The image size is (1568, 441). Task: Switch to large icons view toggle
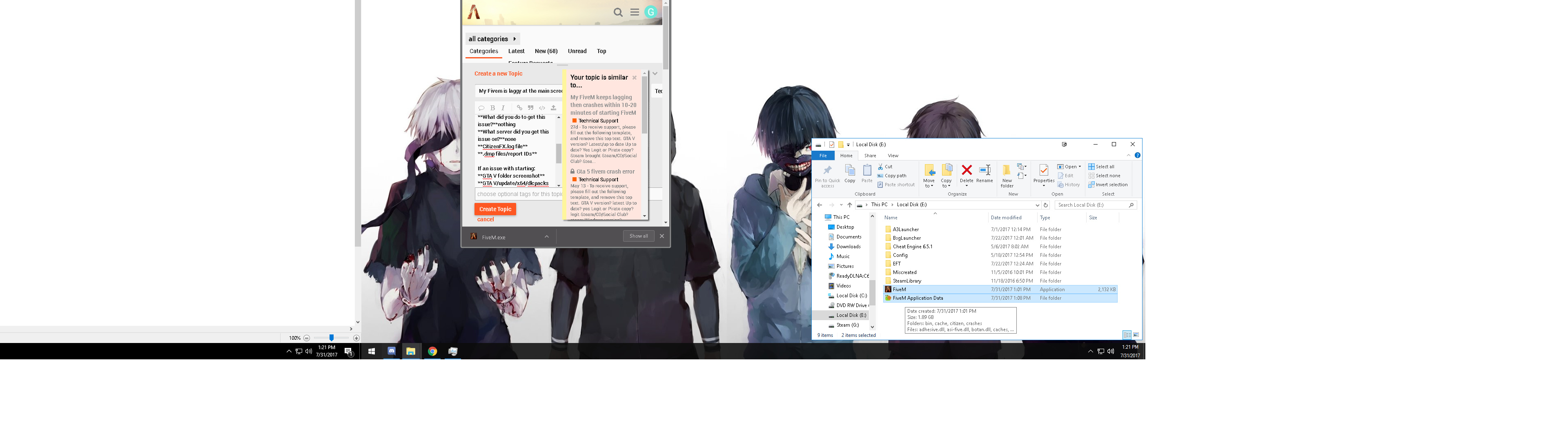point(1136,335)
